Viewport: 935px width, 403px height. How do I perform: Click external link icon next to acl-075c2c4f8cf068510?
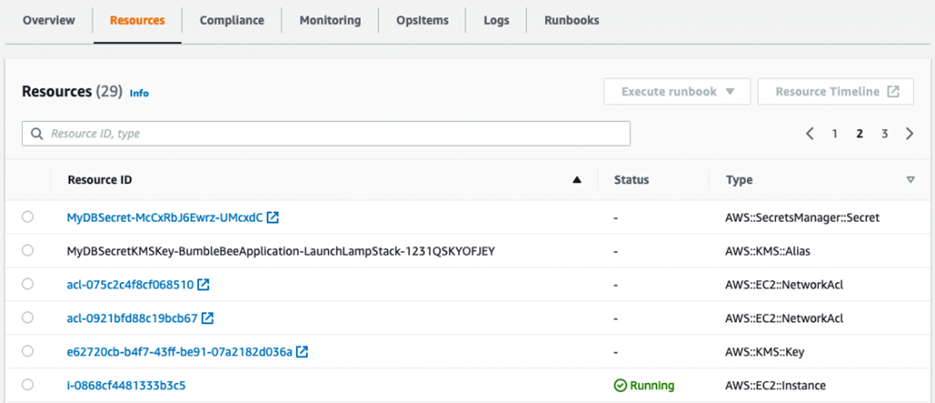tap(204, 285)
